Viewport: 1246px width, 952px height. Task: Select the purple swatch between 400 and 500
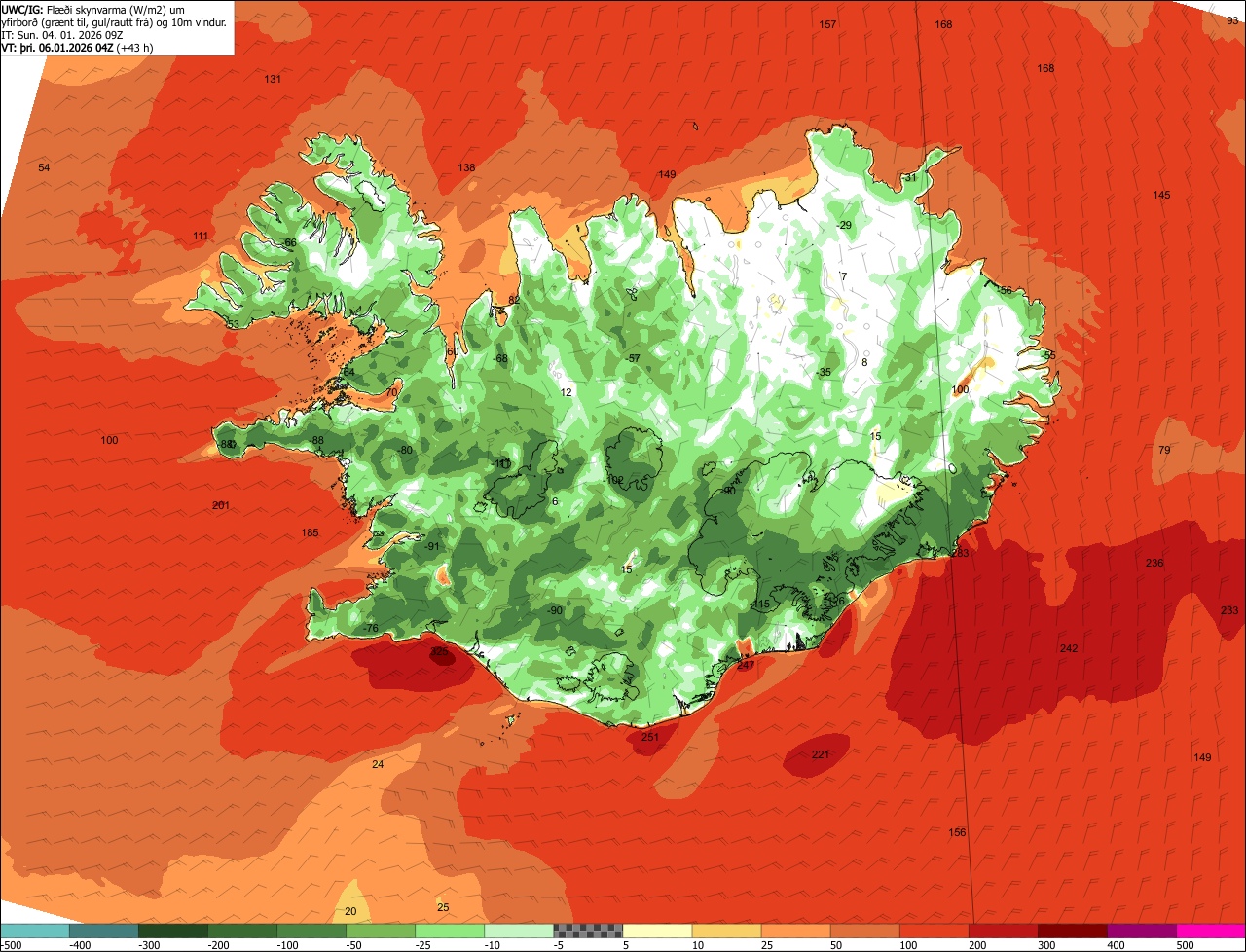[x=1141, y=931]
